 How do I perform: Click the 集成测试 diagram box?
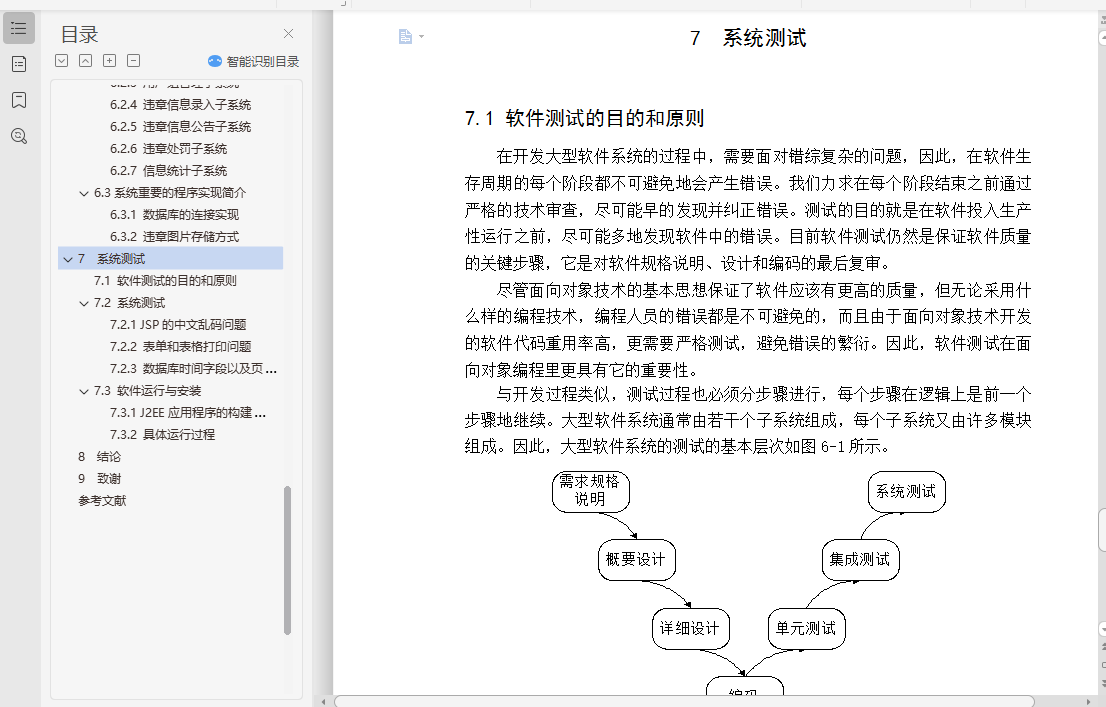pos(861,560)
